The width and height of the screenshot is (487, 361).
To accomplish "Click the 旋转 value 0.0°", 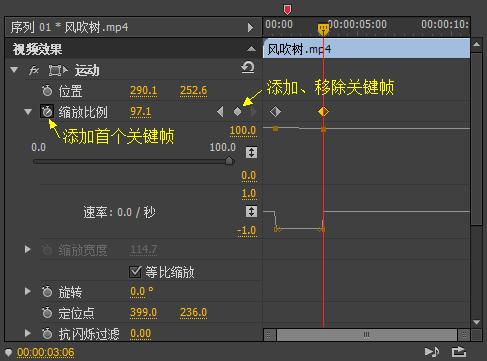I will [141, 292].
